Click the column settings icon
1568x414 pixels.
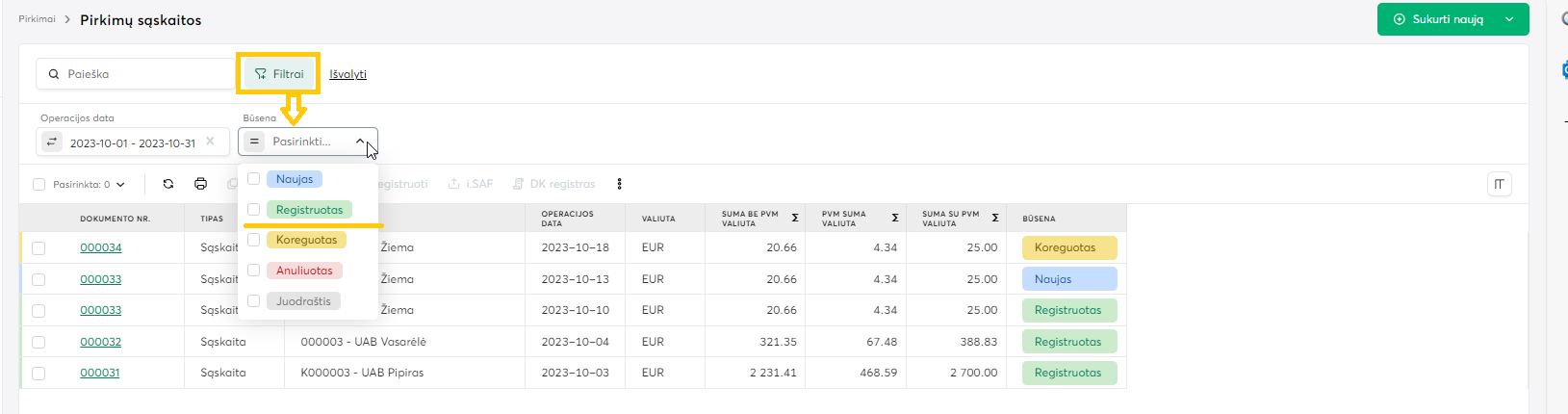point(1499,184)
